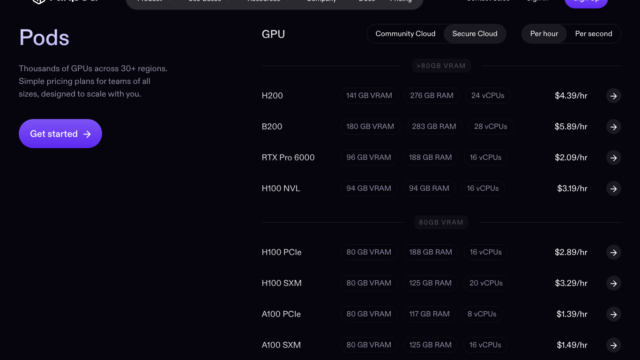Click the GPU section heading
Screen dimensions: 640x360
pyautogui.click(x=273, y=34)
